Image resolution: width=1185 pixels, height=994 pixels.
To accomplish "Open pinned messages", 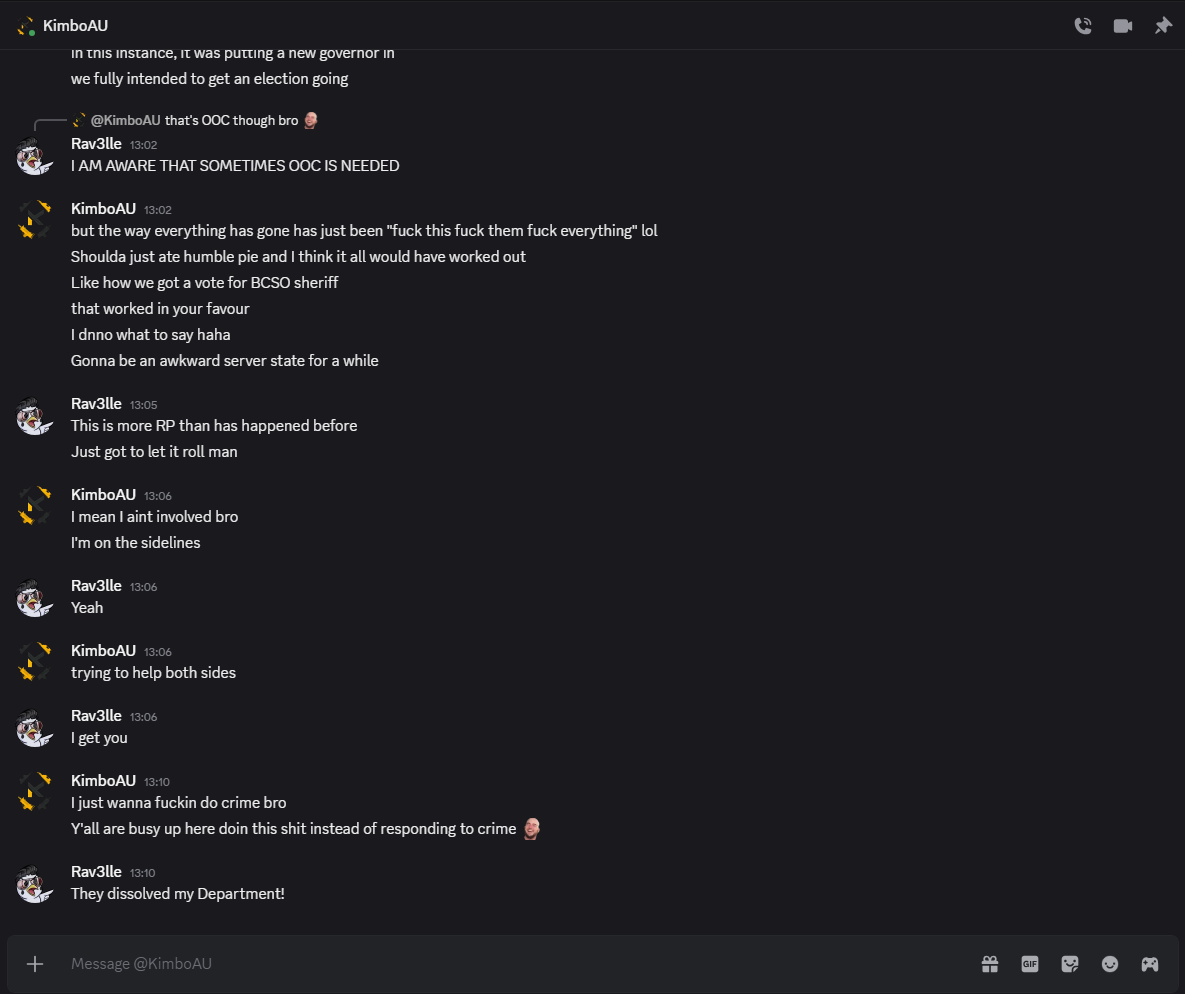I will pyautogui.click(x=1162, y=26).
